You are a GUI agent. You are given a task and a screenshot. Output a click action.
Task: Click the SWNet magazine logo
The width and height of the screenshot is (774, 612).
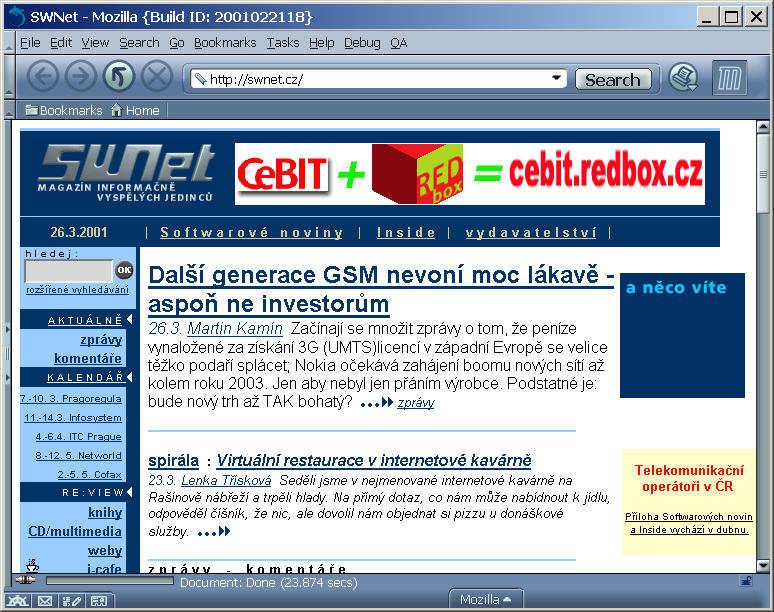point(127,173)
